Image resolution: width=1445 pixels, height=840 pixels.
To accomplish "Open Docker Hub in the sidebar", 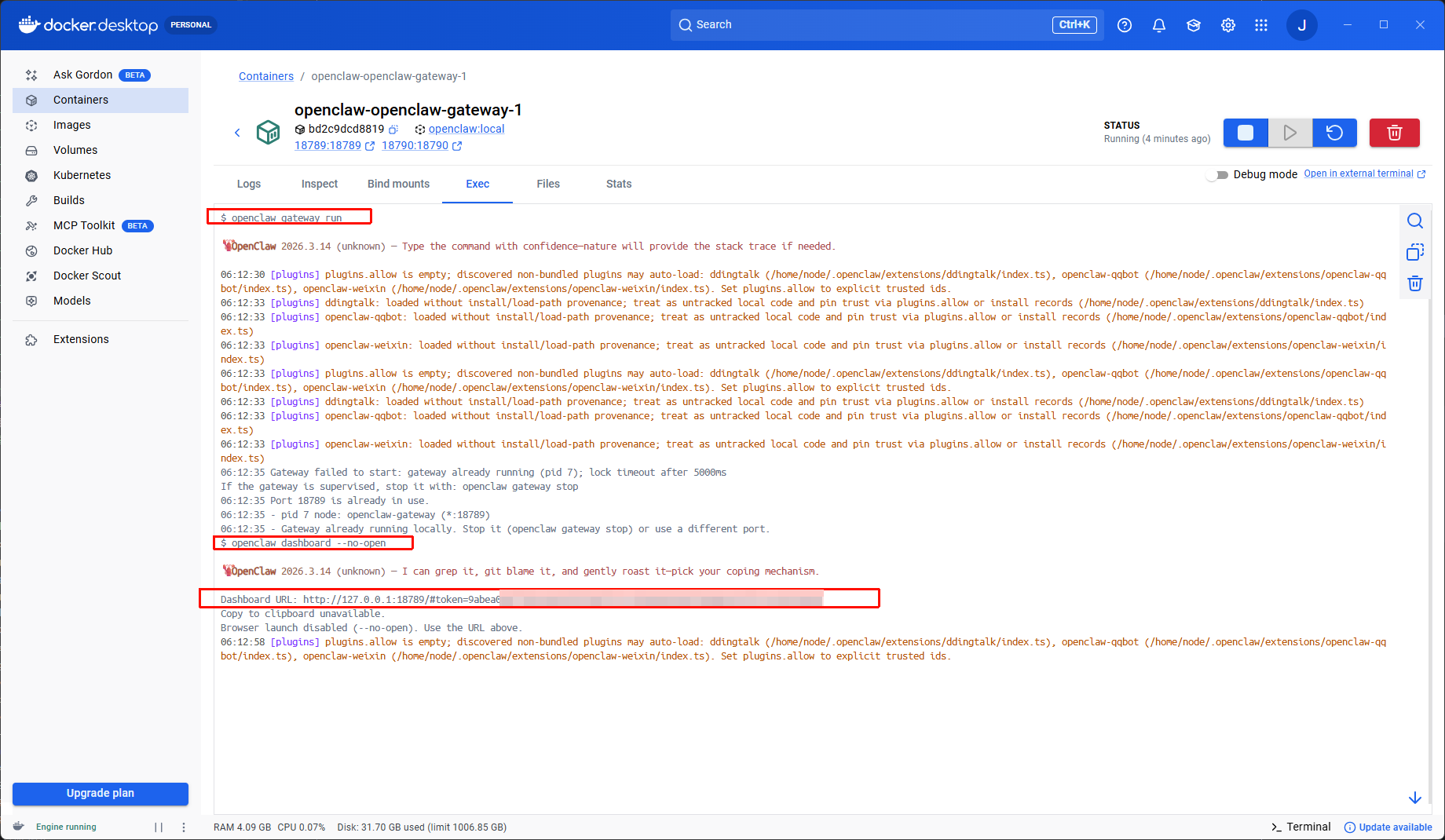I will tap(101, 250).
